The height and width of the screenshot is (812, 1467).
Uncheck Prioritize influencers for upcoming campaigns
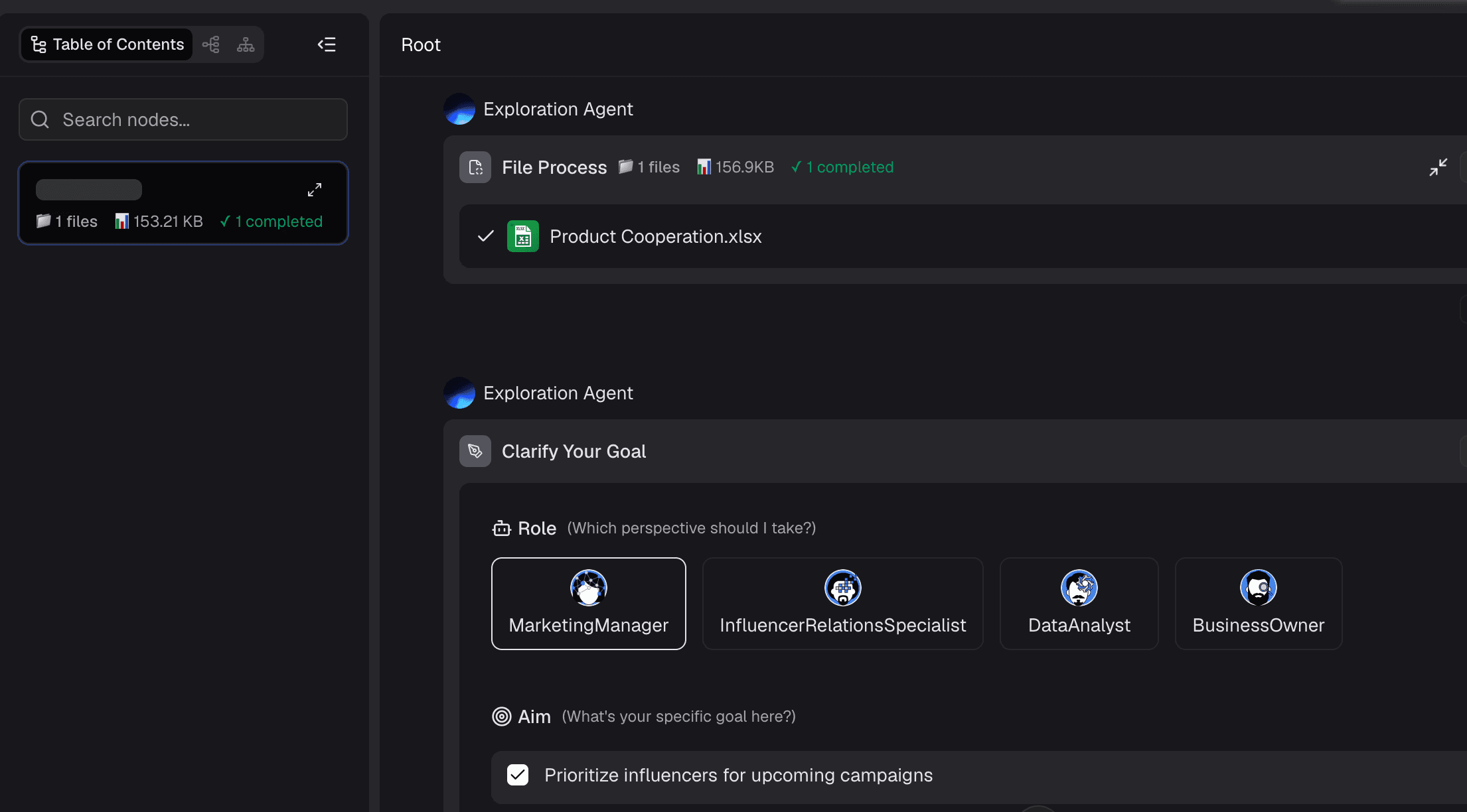click(518, 775)
